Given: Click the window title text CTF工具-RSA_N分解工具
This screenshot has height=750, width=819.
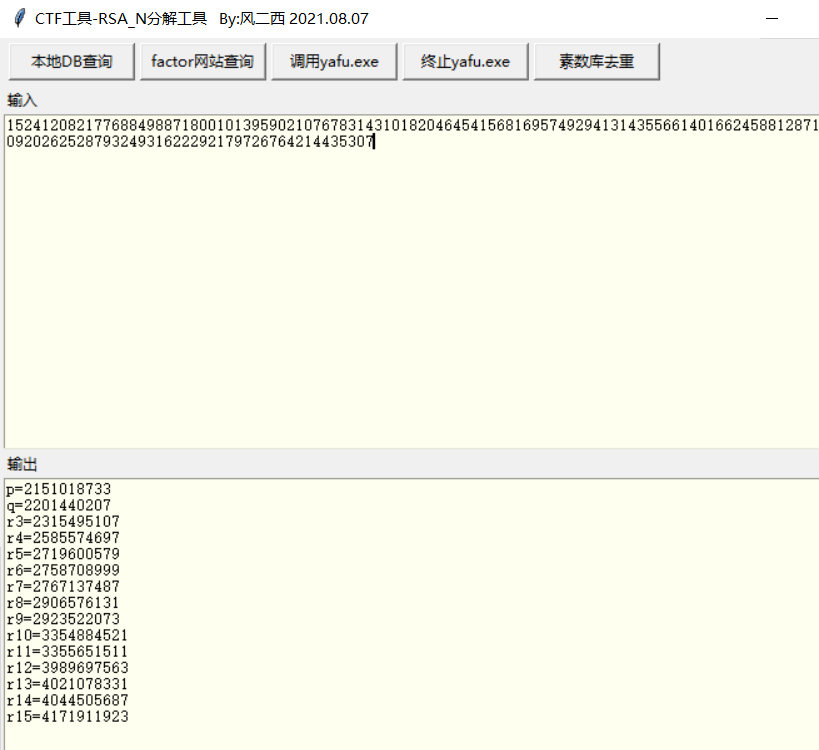Looking at the screenshot, I should pyautogui.click(x=120, y=18).
